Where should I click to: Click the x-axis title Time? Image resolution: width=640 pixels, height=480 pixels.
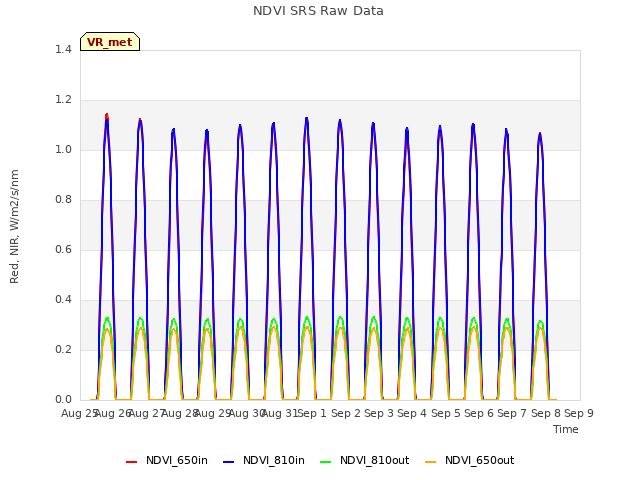click(x=566, y=429)
